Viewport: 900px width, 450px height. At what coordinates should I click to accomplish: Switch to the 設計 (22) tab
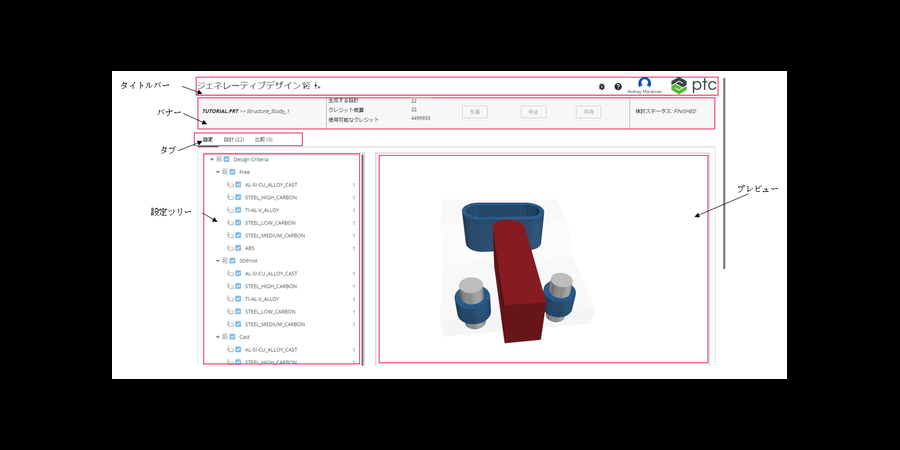[234, 139]
